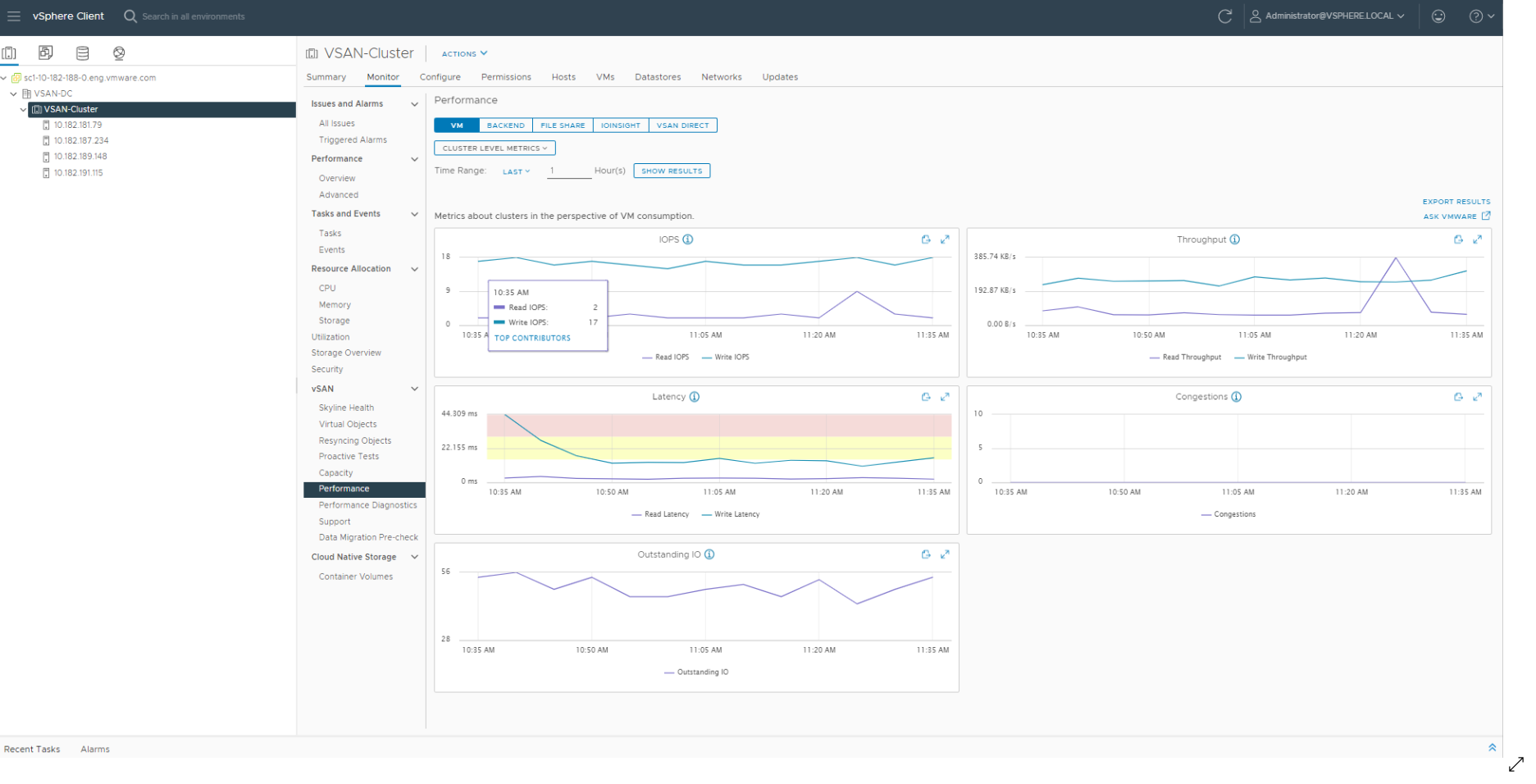The width and height of the screenshot is (1536, 784).
Task: Click the hours input field
Action: click(568, 171)
